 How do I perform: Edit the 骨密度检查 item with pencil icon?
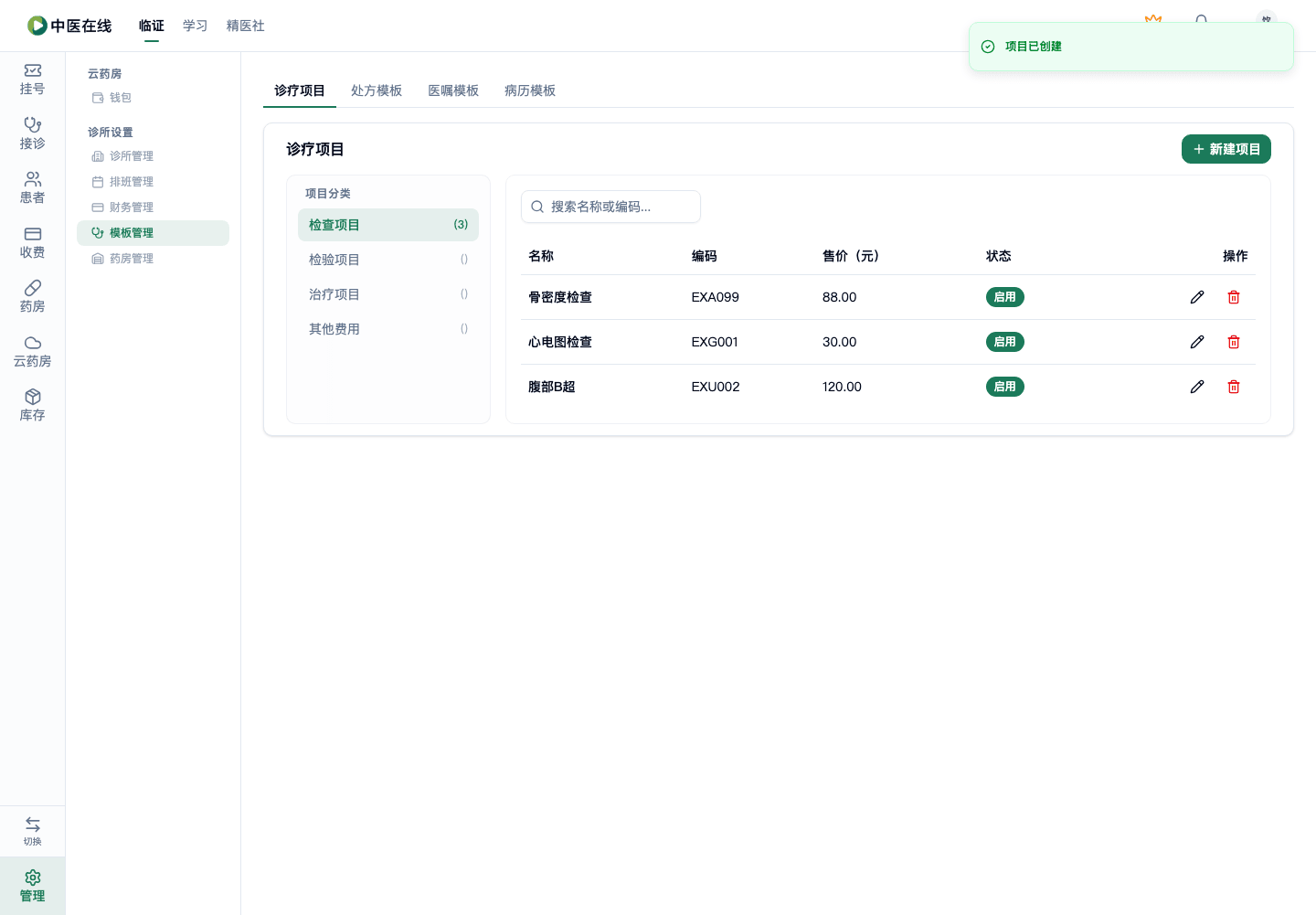[x=1197, y=297]
